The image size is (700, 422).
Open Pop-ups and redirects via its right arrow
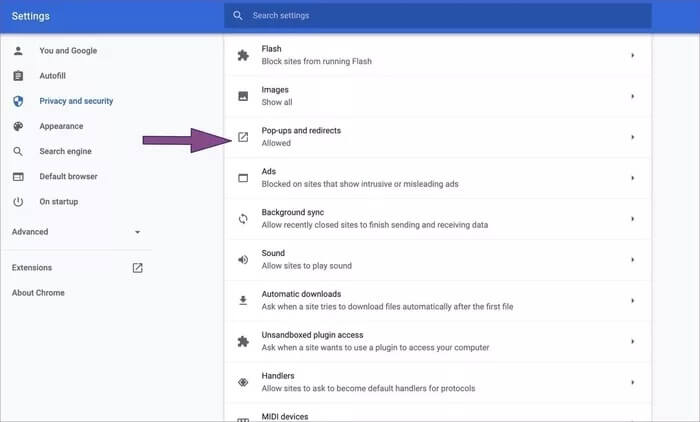pyautogui.click(x=633, y=137)
